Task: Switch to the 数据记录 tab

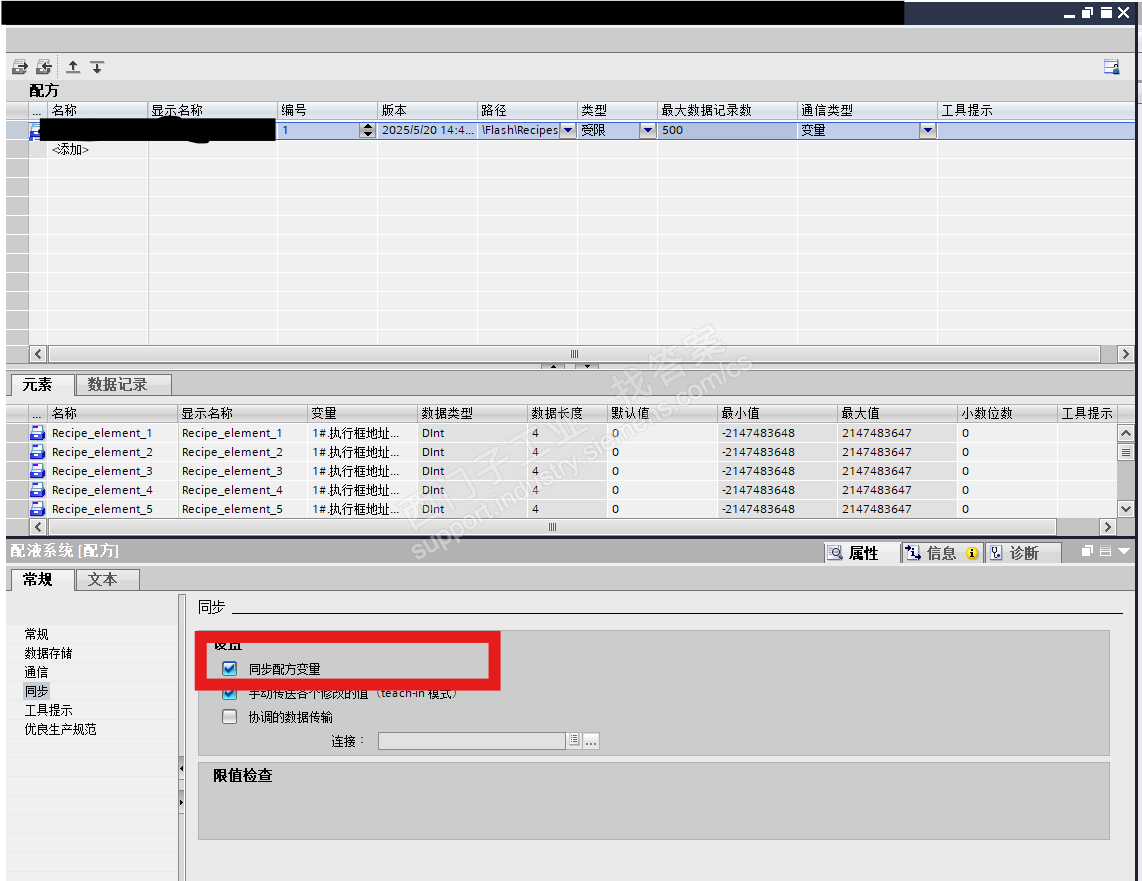Action: [x=122, y=384]
